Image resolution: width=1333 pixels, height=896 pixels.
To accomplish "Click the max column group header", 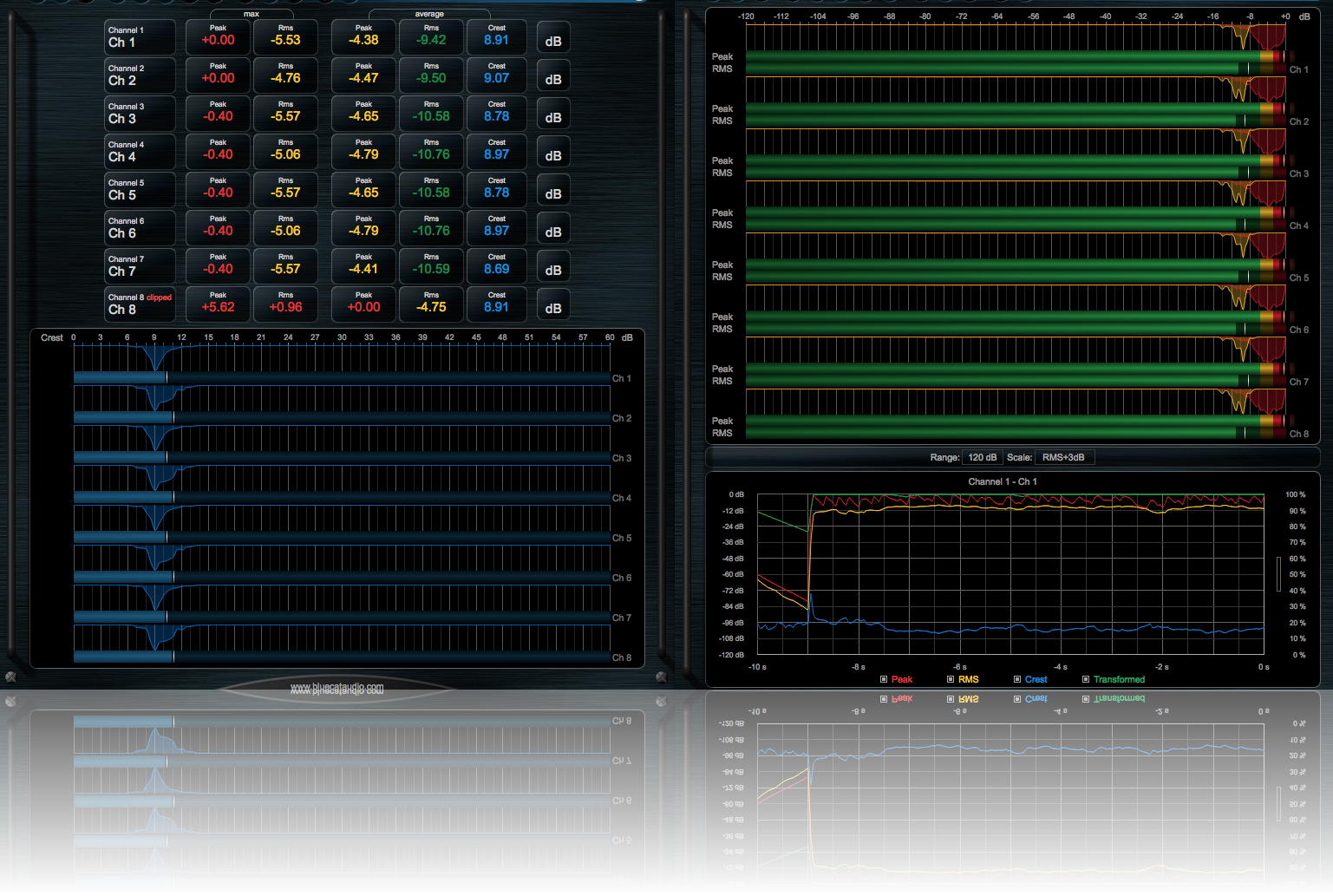I will (252, 14).
